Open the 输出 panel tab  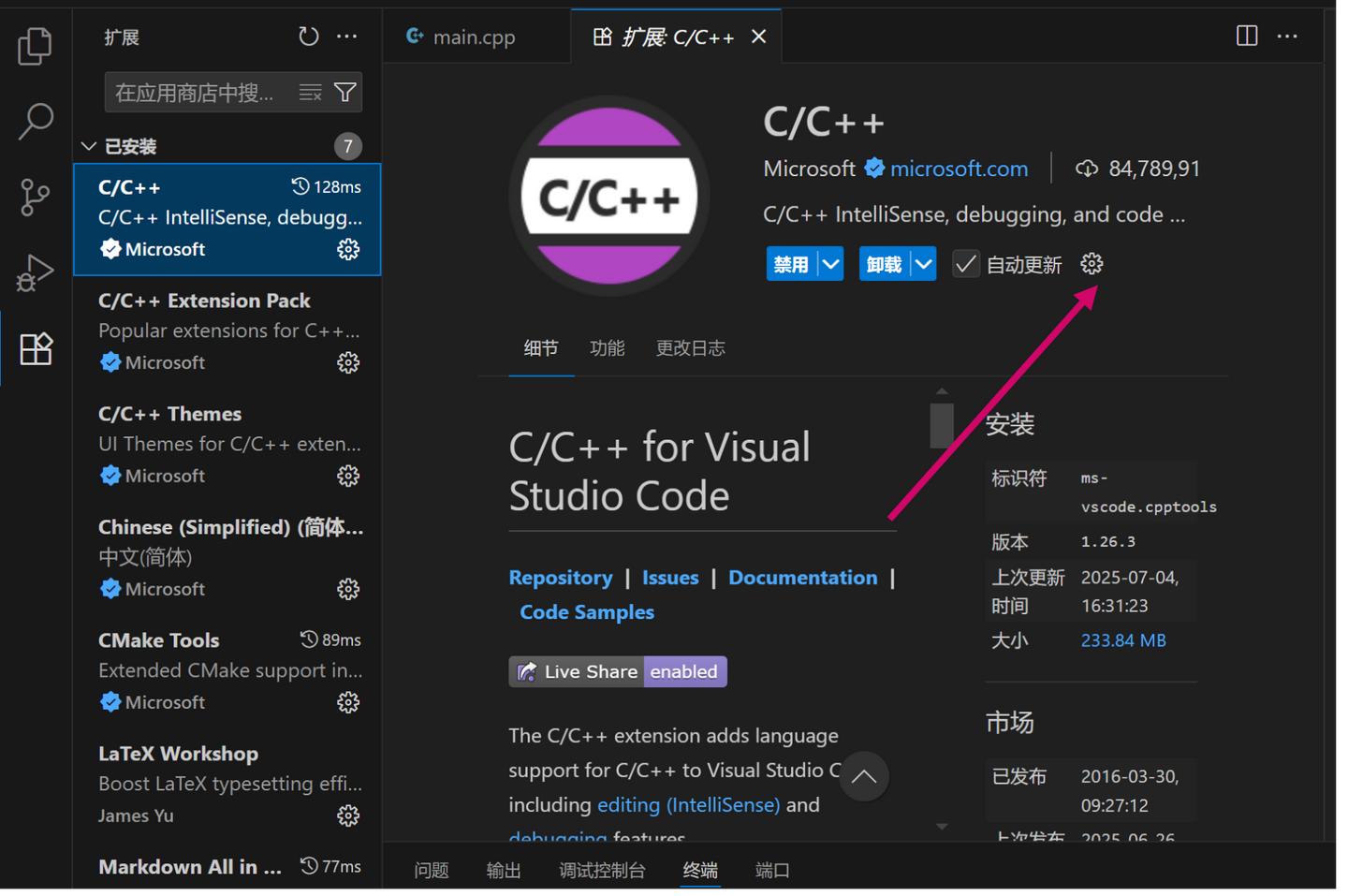[504, 870]
